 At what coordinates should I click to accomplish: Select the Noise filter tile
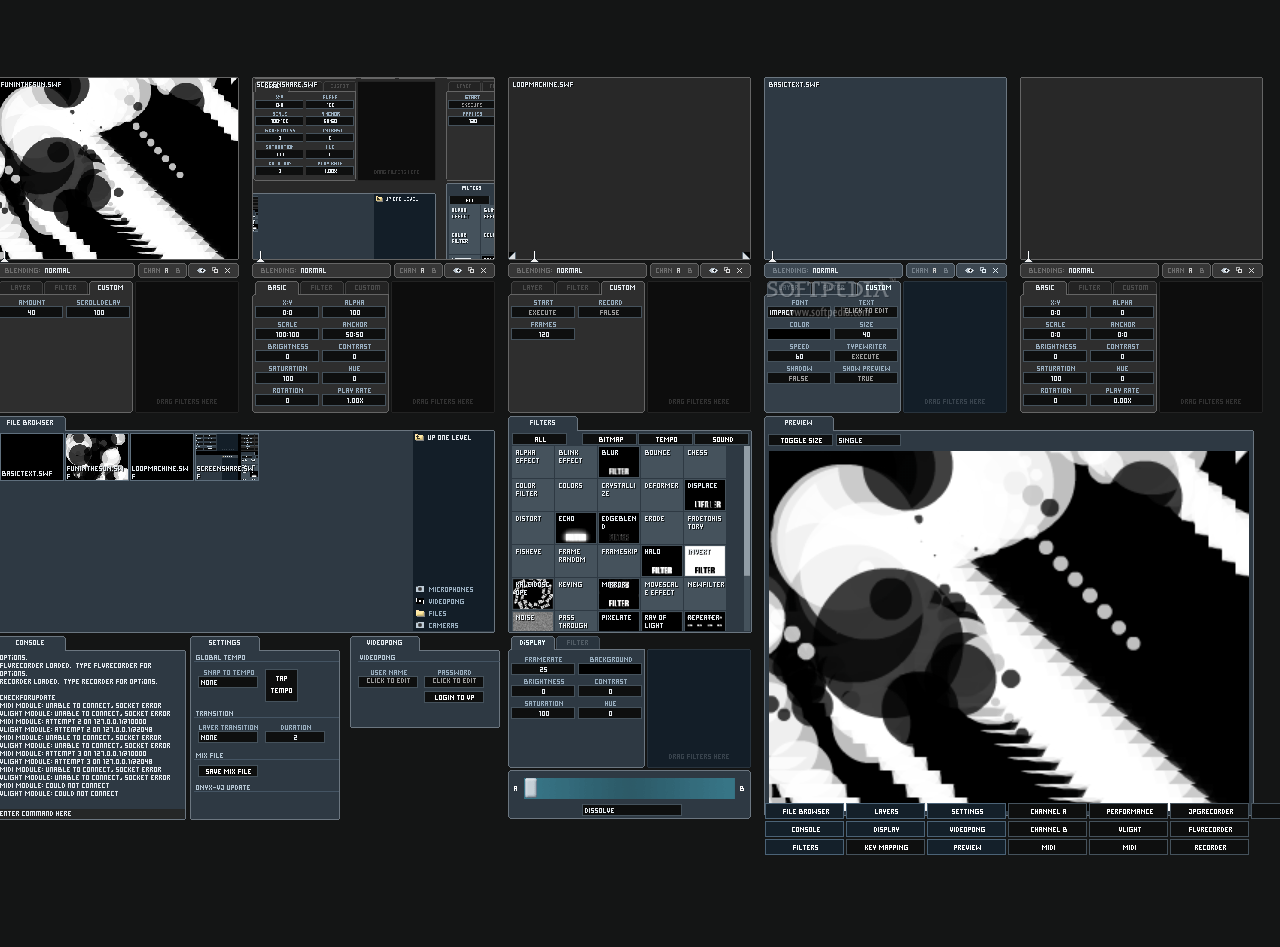point(532,621)
